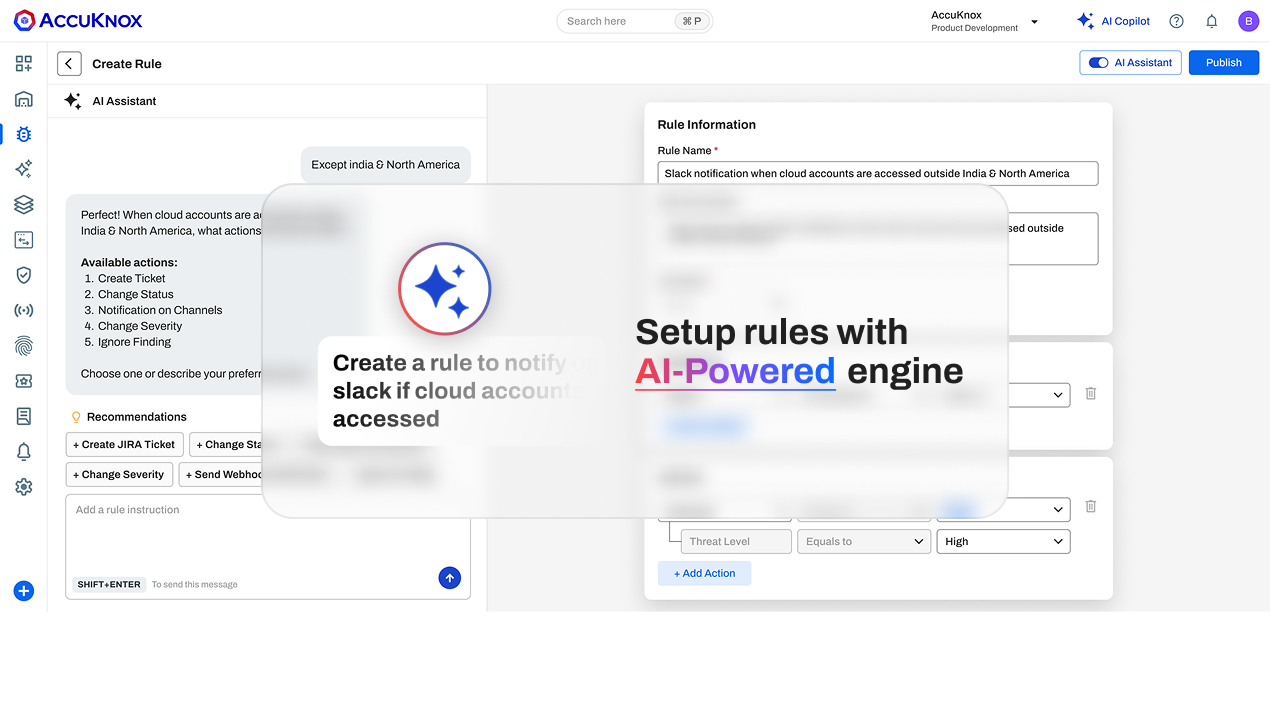Viewport: 1270px width, 706px height.
Task: Open the bug/findings section in the sidebar
Action: 23,133
